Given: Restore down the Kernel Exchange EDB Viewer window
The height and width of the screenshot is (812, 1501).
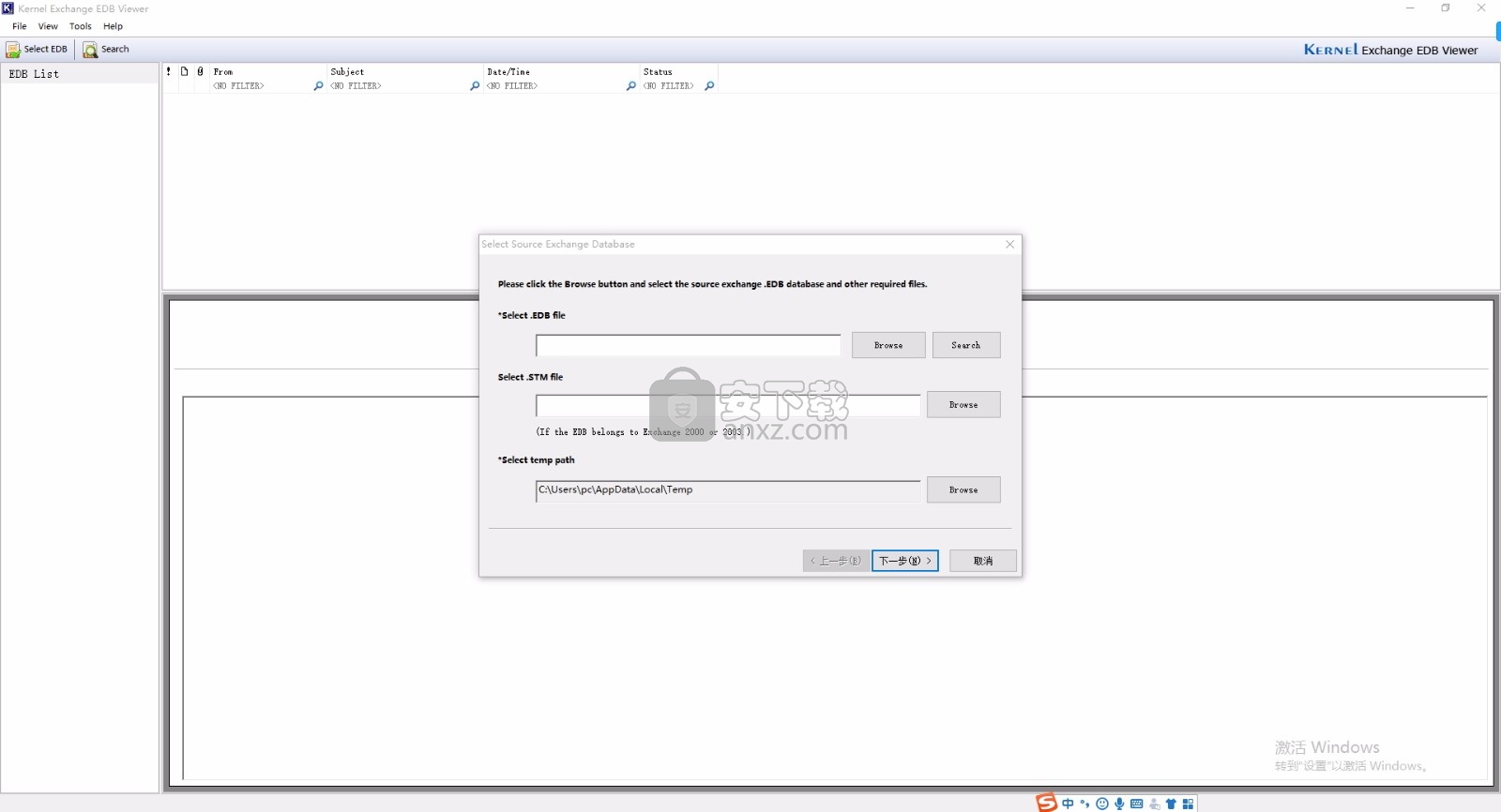Looking at the screenshot, I should pyautogui.click(x=1446, y=8).
